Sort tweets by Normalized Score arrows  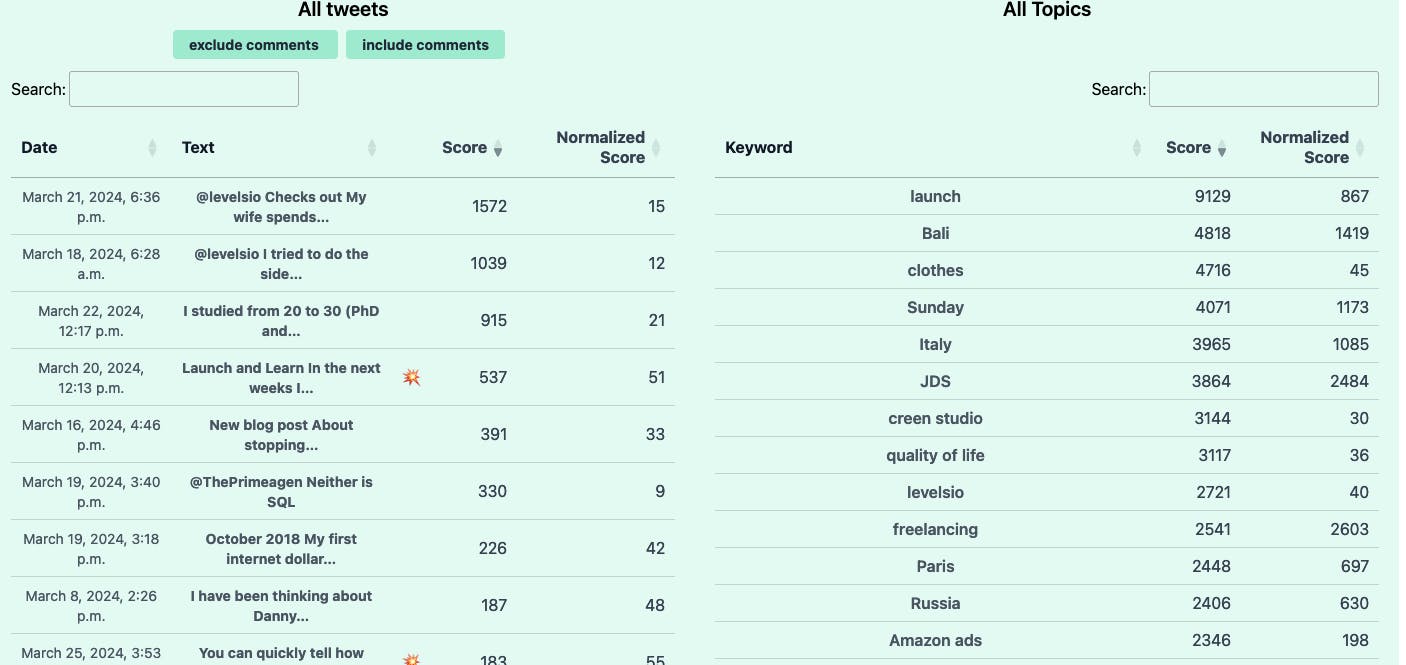[x=656, y=148]
